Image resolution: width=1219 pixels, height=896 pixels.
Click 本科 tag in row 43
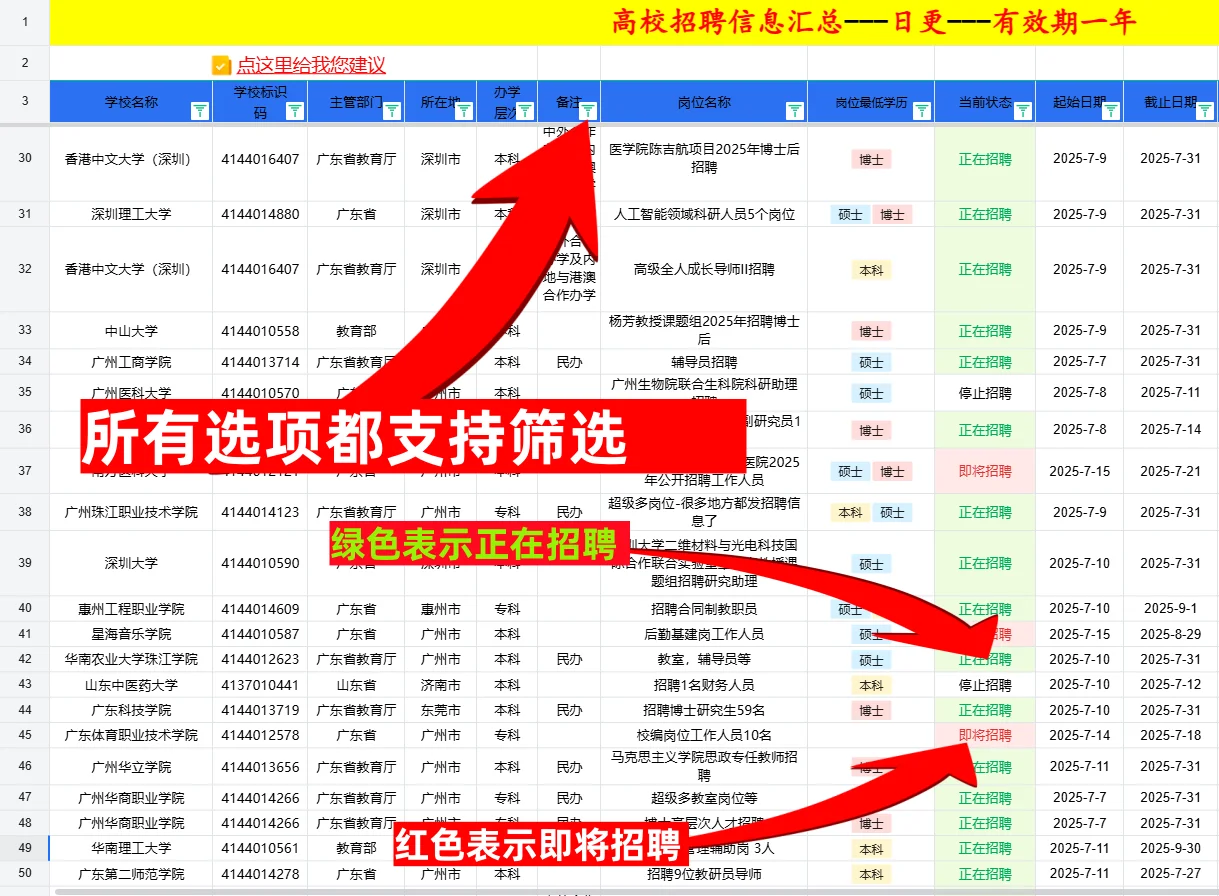(871, 685)
